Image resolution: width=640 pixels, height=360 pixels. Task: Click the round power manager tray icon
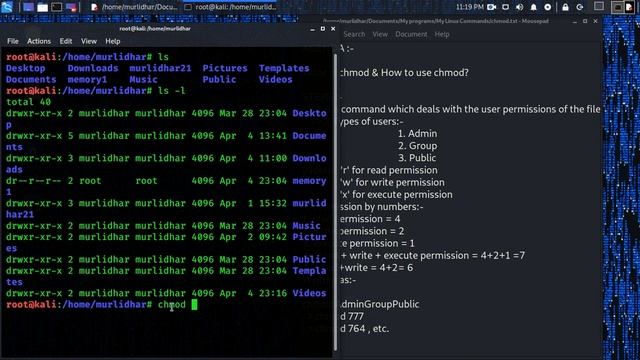point(548,7)
